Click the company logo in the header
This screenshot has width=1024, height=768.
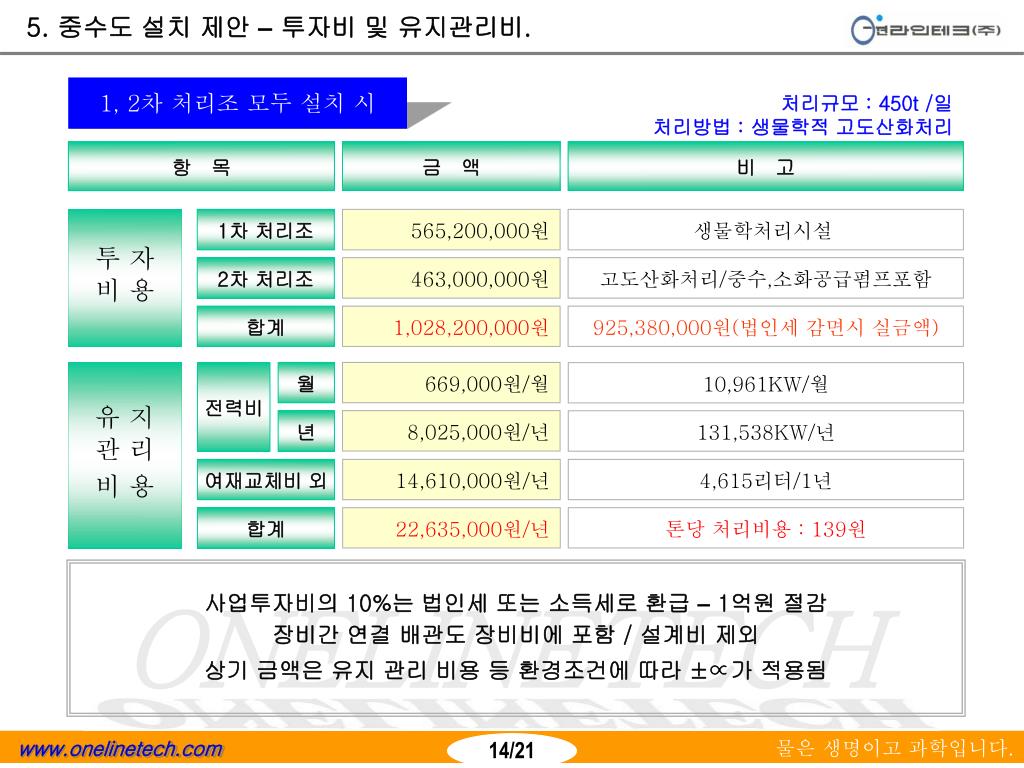click(925, 29)
